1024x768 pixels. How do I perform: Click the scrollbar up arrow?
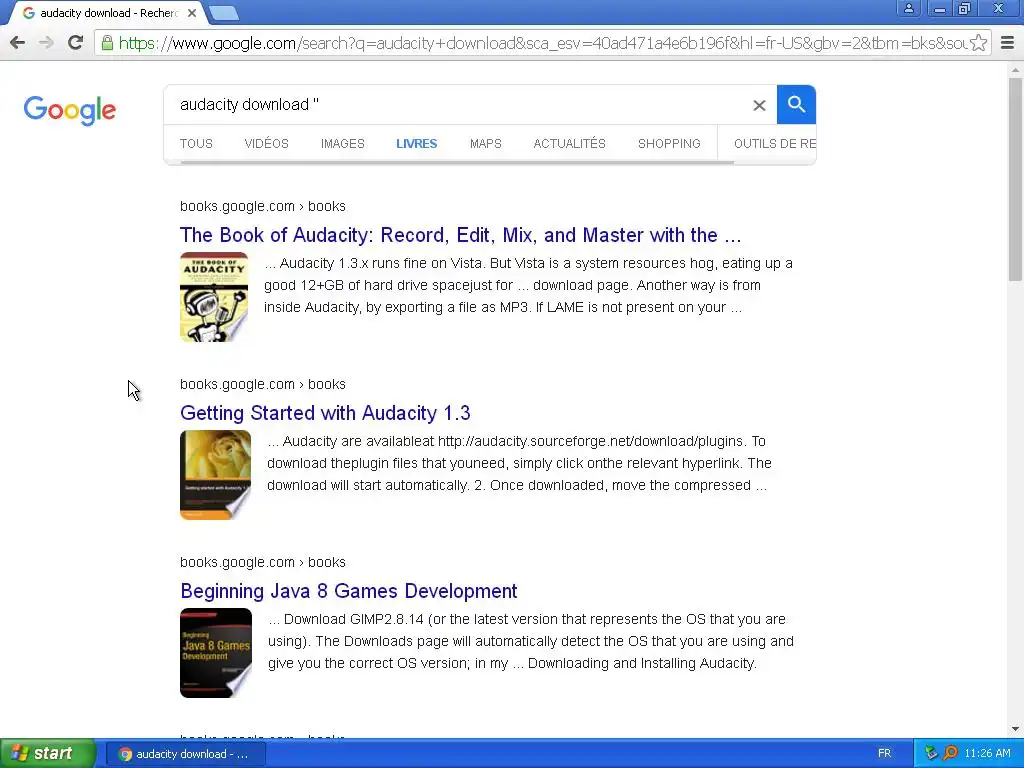pyautogui.click(x=1015, y=69)
